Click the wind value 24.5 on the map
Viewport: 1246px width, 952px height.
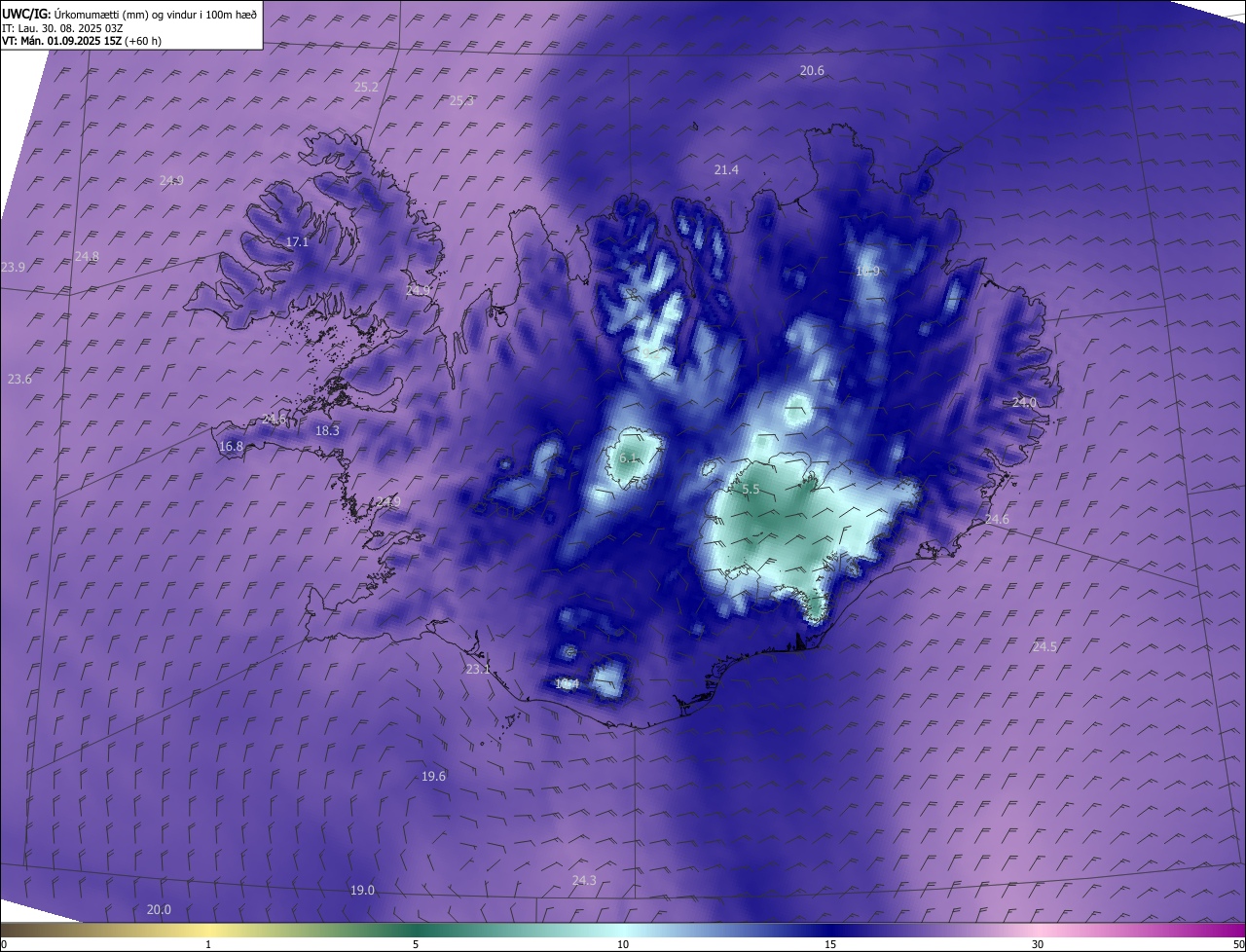[1044, 647]
